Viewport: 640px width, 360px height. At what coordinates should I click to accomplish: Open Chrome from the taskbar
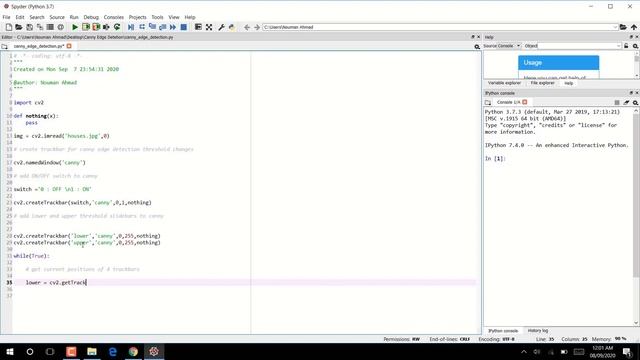click(133, 351)
